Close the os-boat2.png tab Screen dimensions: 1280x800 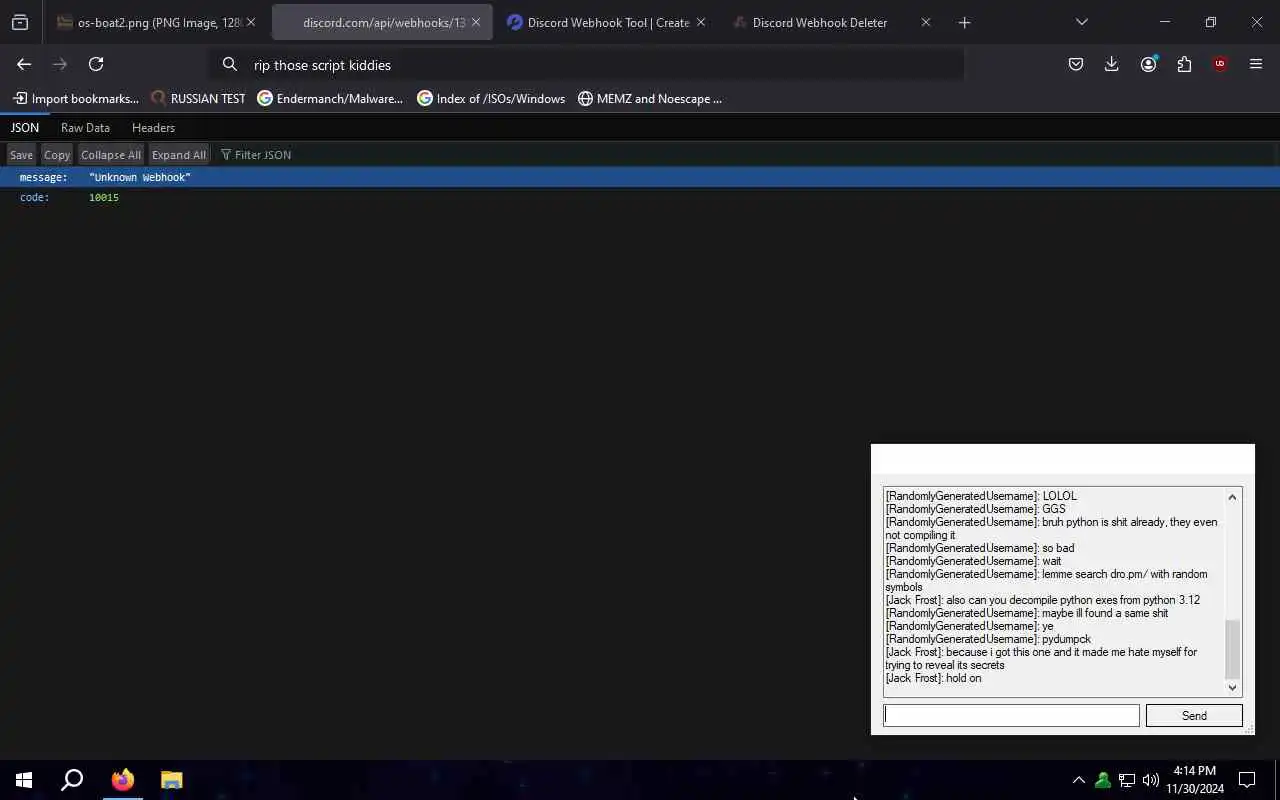(x=251, y=22)
